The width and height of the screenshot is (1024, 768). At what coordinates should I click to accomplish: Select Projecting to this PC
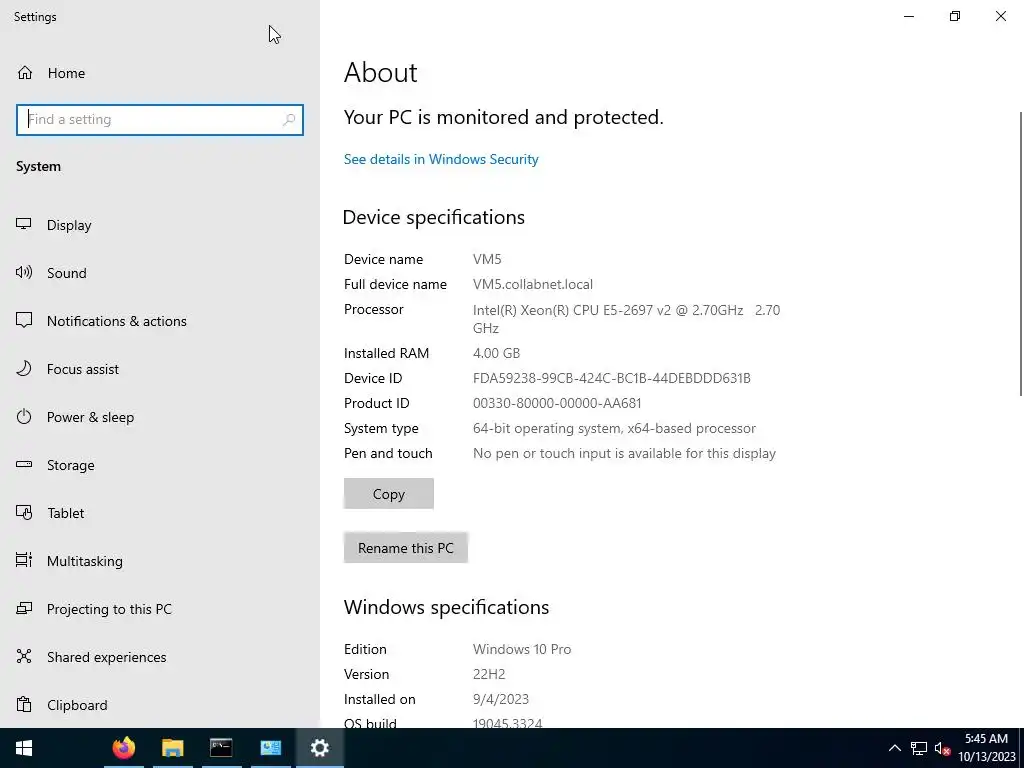[160, 609]
